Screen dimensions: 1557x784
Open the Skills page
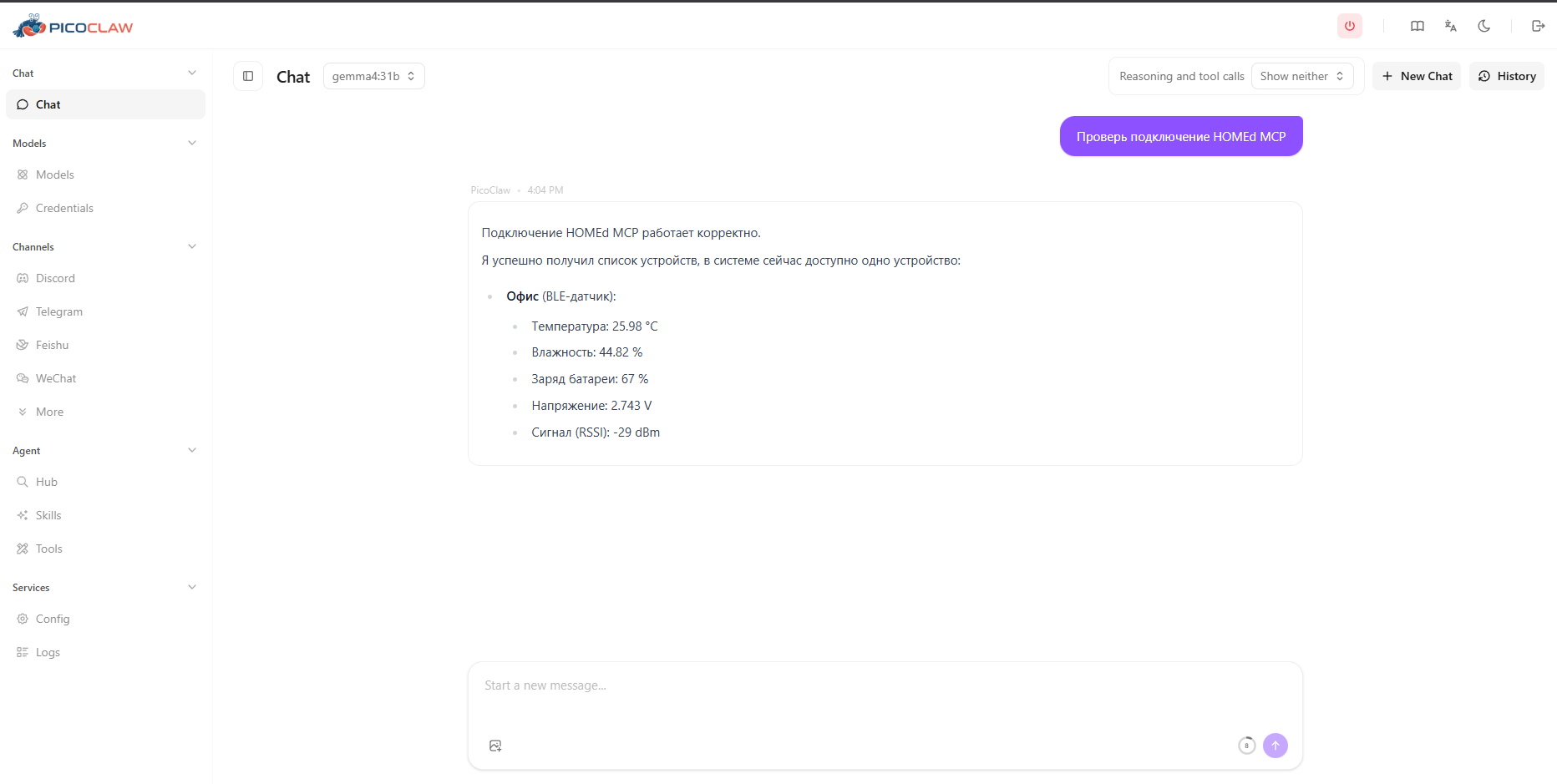(x=105, y=515)
